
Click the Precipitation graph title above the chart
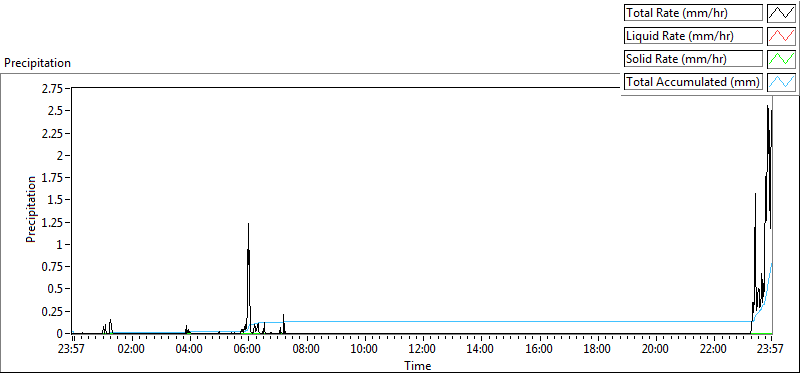pyautogui.click(x=37, y=63)
